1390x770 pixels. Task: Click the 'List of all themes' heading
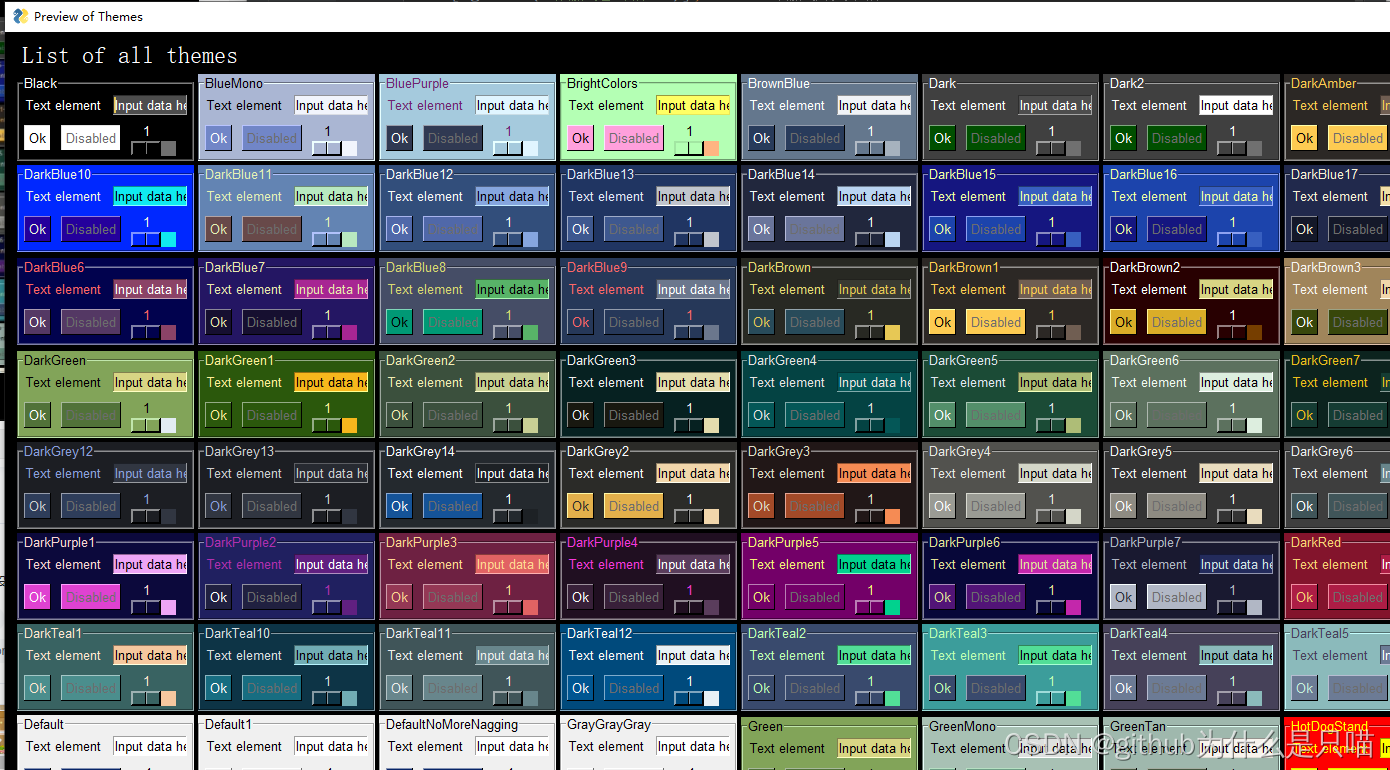[130, 56]
